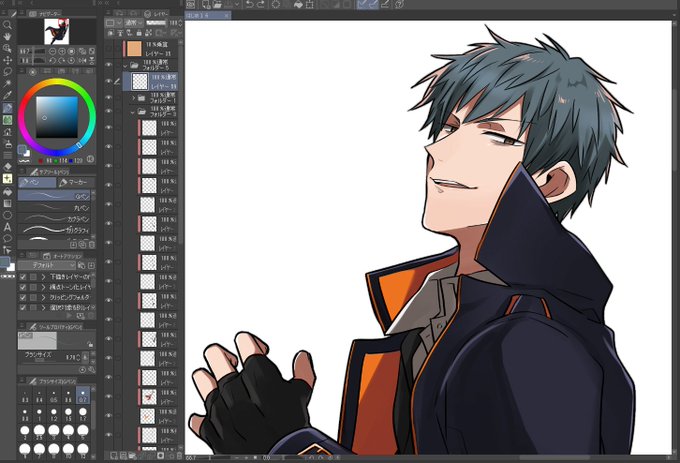The height and width of the screenshot is (463, 680).
Task: Select the Move layer tool
Action: click(7, 60)
